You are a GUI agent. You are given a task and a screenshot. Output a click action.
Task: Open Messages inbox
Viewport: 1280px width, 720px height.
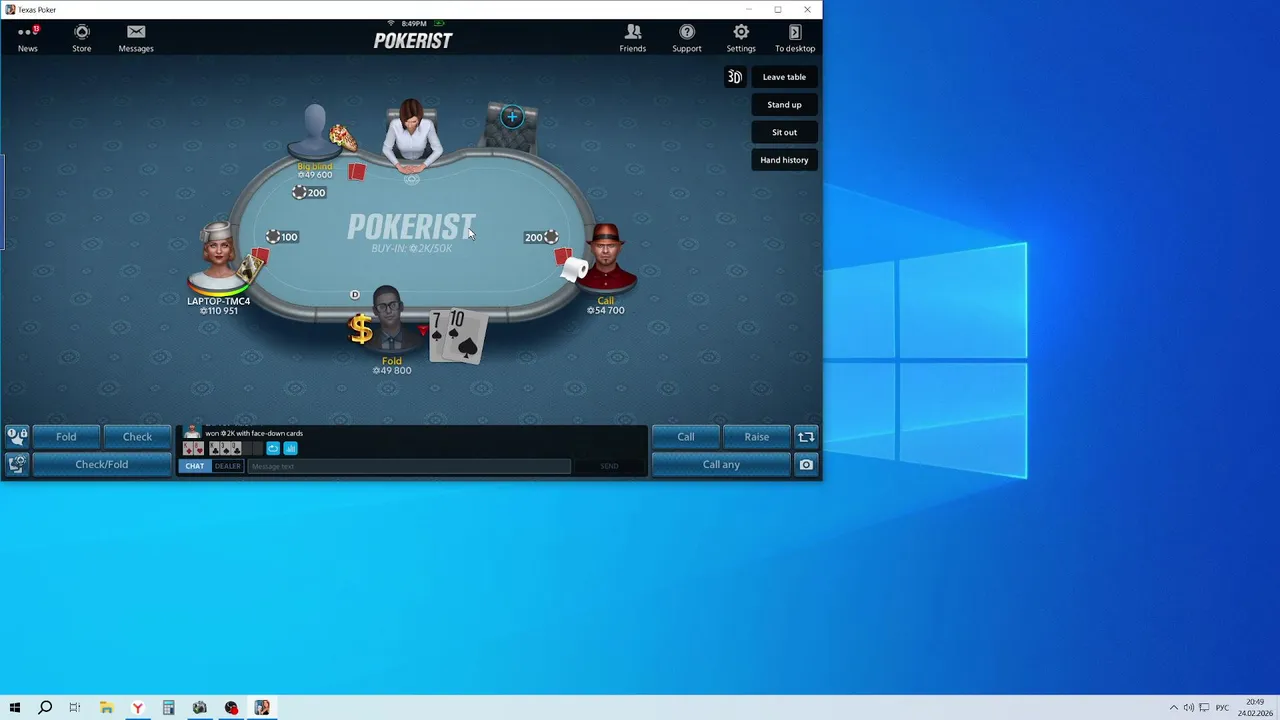[x=136, y=38]
